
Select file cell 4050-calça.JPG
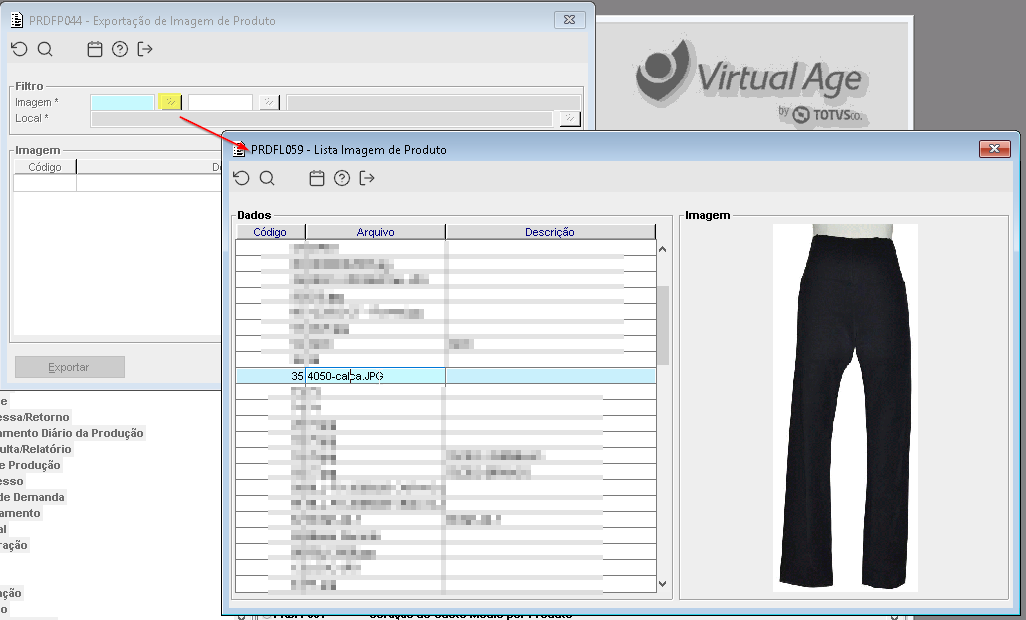click(375, 376)
